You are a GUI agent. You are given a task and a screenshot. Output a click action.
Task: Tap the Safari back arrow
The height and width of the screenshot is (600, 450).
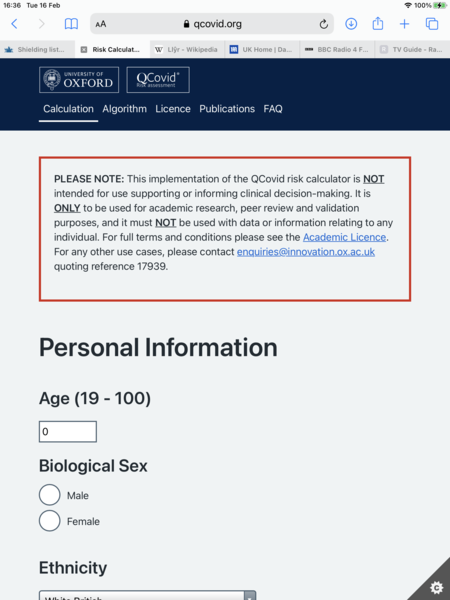pyautogui.click(x=15, y=24)
